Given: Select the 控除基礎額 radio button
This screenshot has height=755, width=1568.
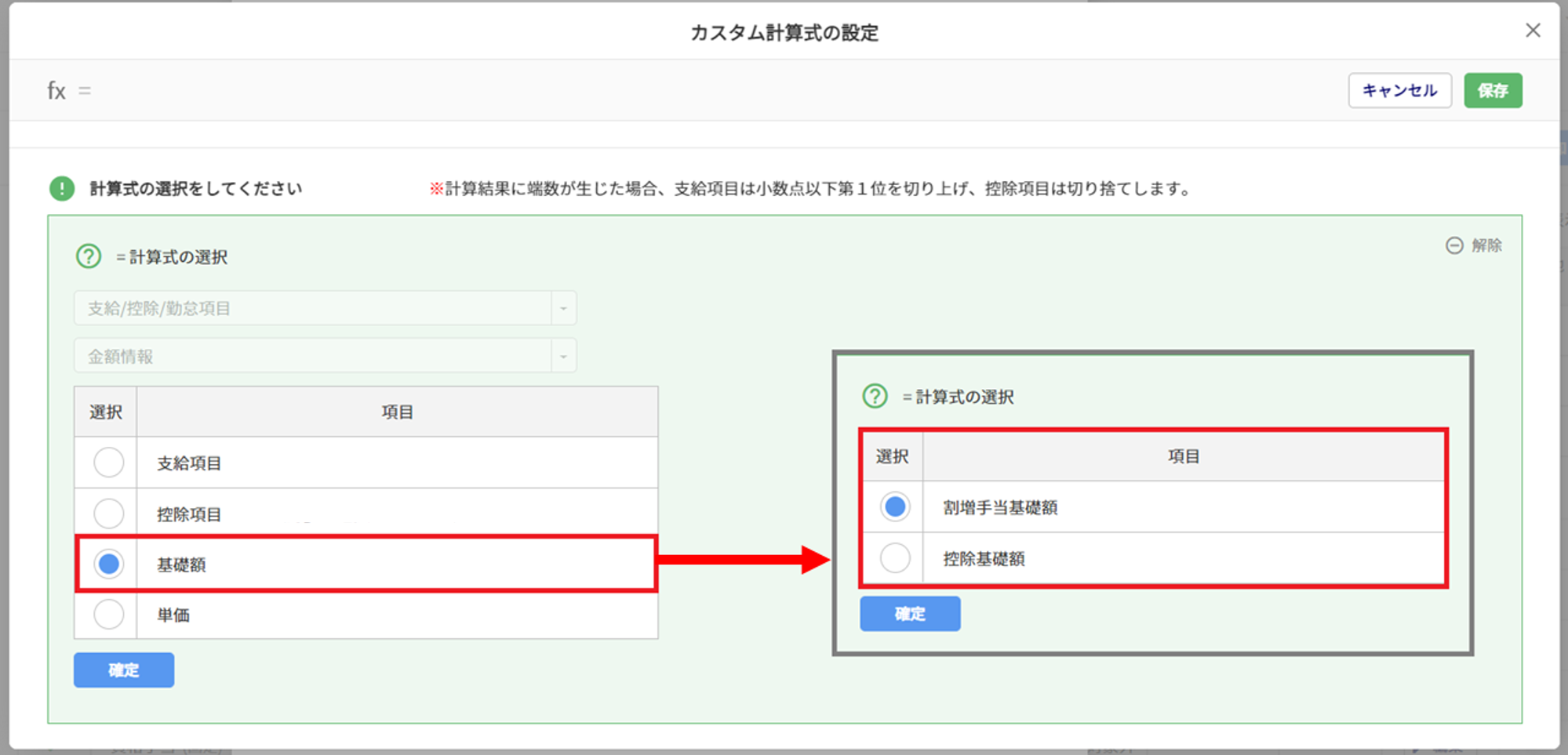Looking at the screenshot, I should (x=895, y=558).
